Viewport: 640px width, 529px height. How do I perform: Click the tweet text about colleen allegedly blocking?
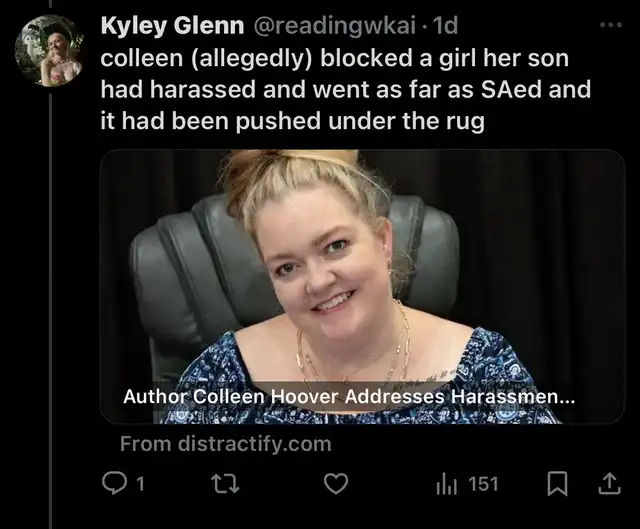[345, 89]
